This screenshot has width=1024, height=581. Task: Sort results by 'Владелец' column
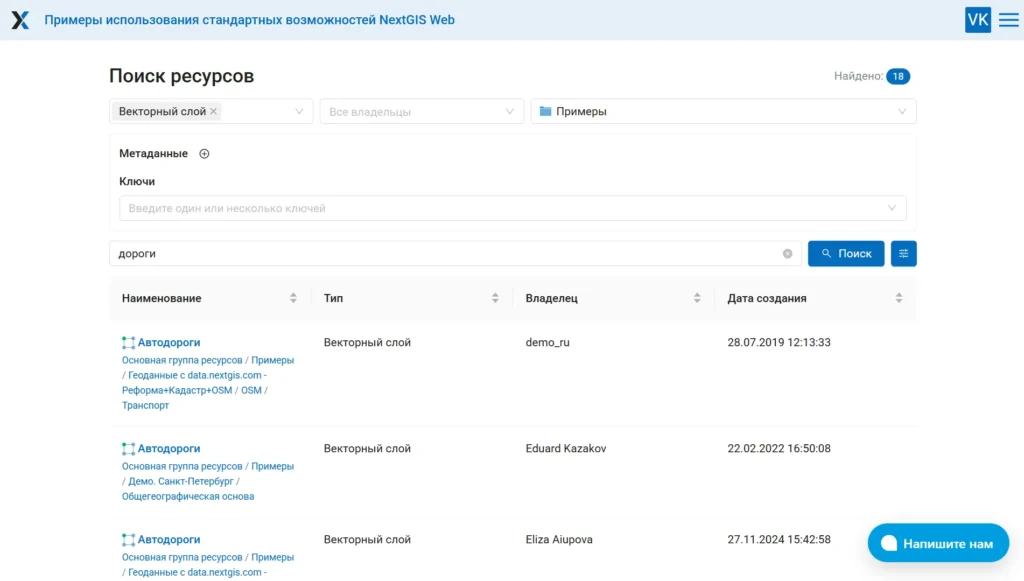click(x=613, y=298)
